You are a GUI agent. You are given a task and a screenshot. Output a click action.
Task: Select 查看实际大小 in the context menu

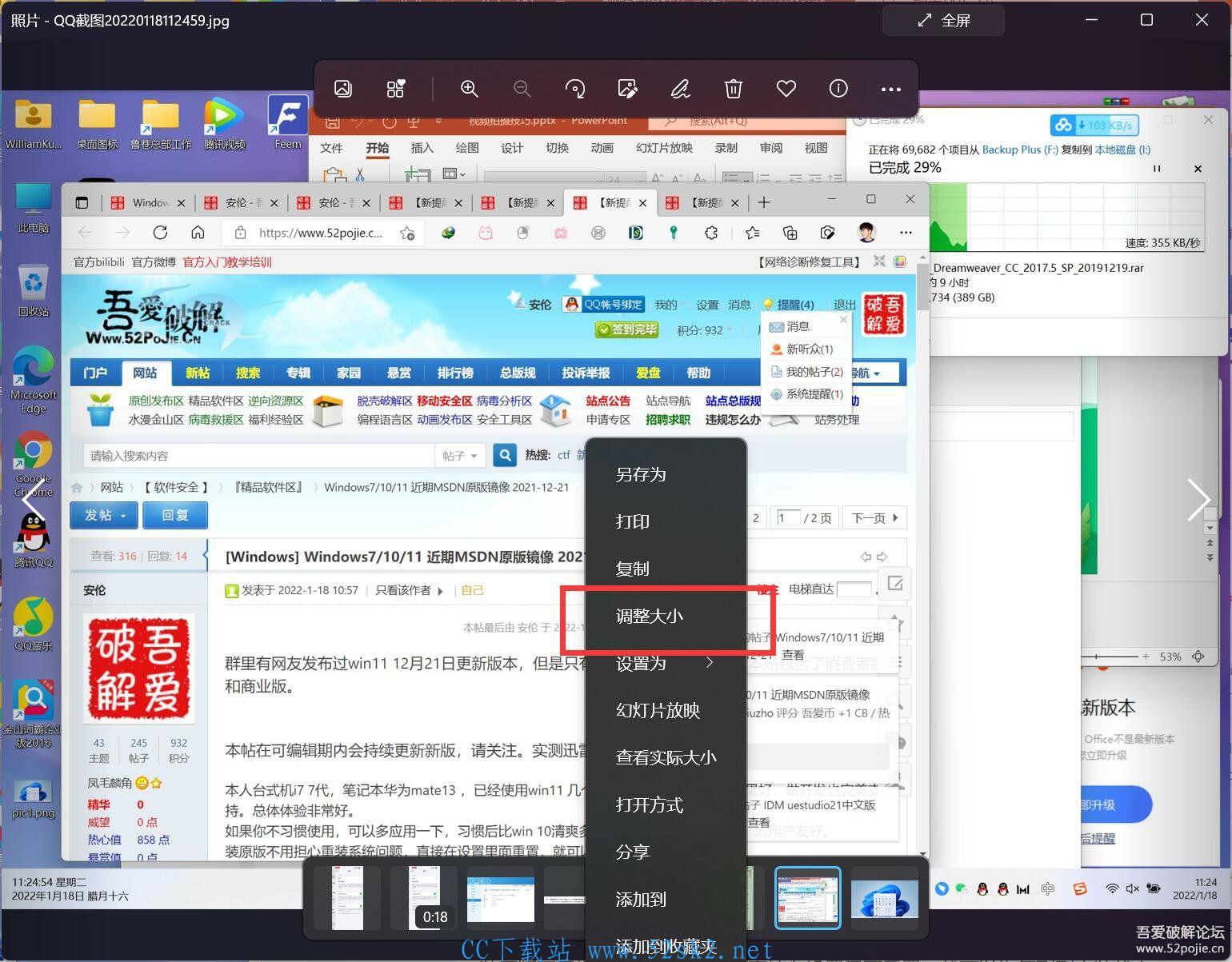tap(666, 757)
